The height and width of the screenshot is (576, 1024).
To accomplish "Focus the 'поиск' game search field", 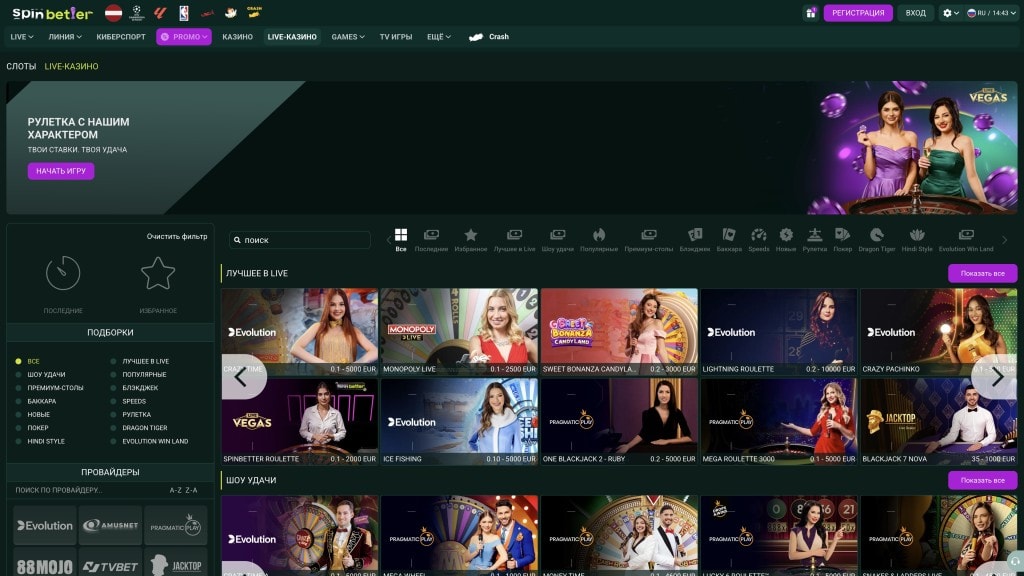I will (300, 240).
